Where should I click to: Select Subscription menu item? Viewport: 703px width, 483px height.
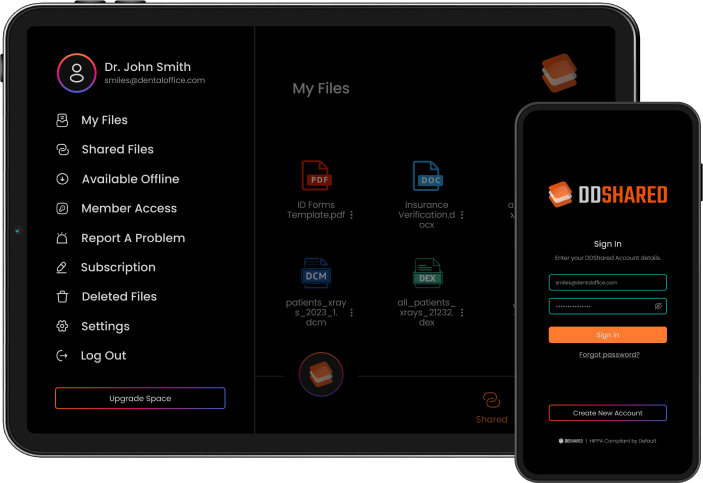(118, 267)
